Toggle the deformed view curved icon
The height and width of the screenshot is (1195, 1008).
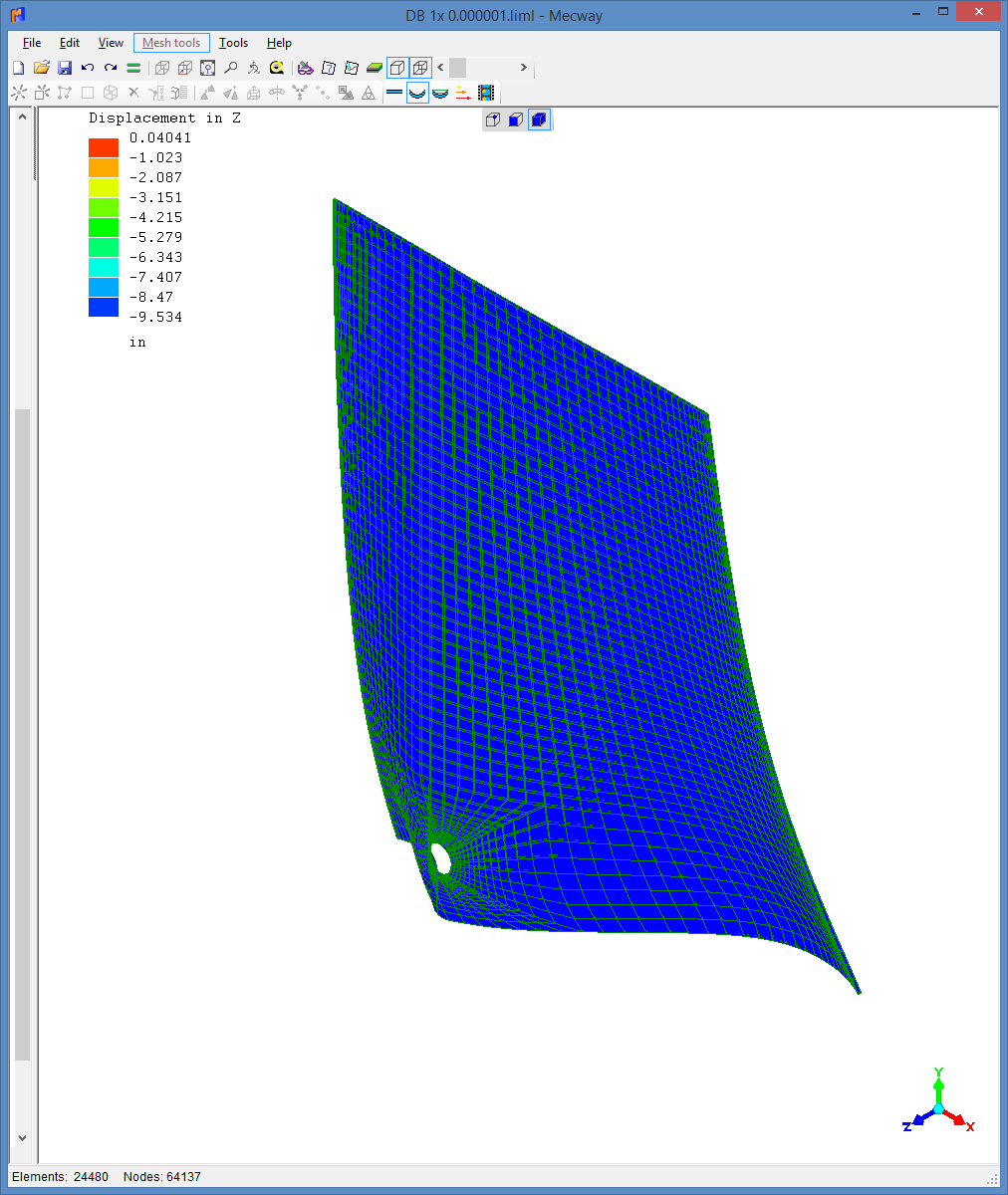(x=417, y=93)
